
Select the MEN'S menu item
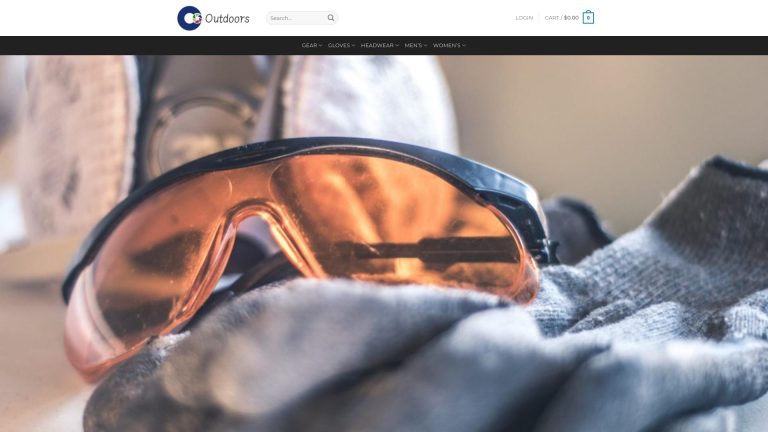point(413,45)
